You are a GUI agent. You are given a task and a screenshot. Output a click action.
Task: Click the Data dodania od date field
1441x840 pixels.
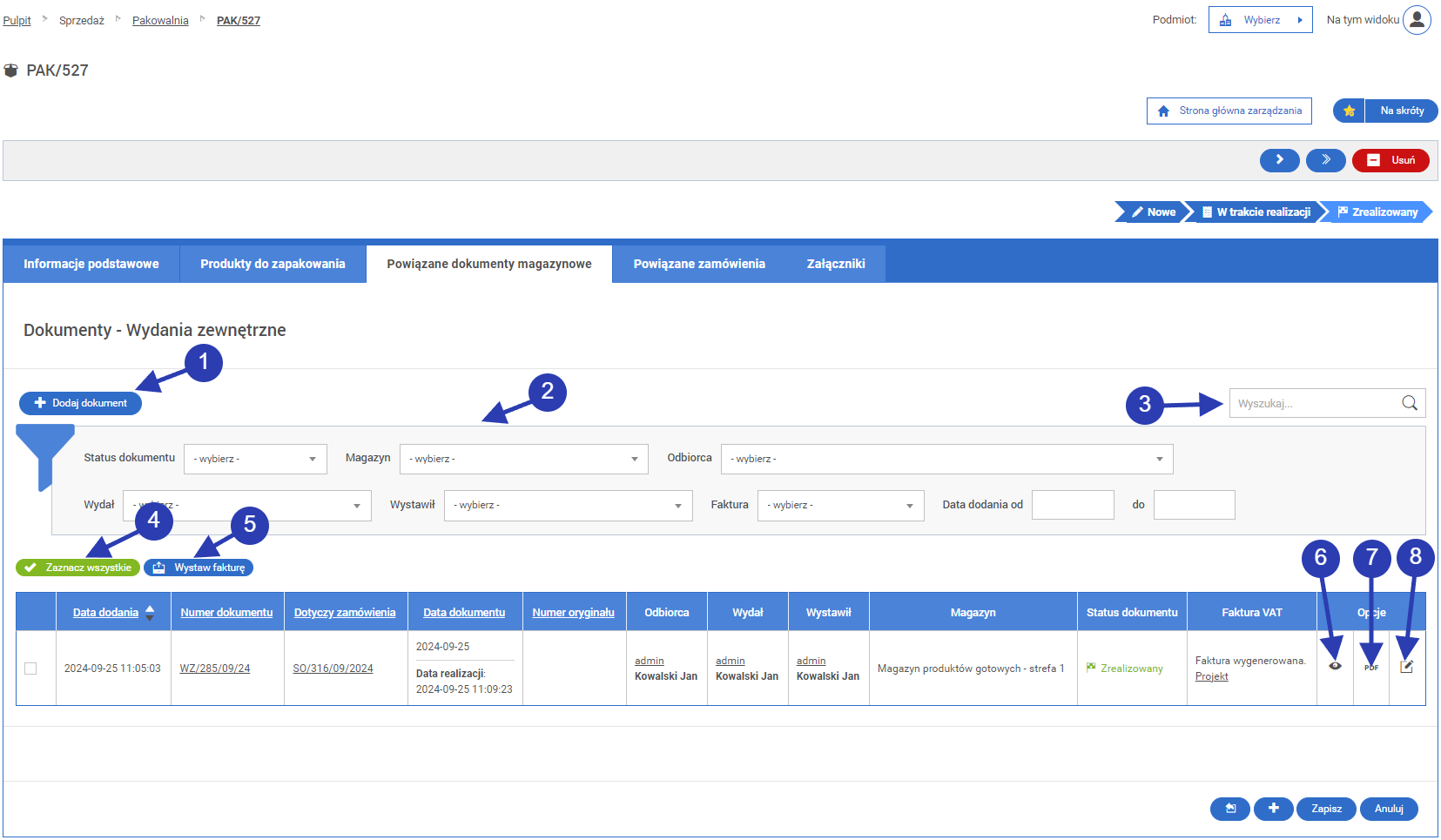tap(1072, 505)
